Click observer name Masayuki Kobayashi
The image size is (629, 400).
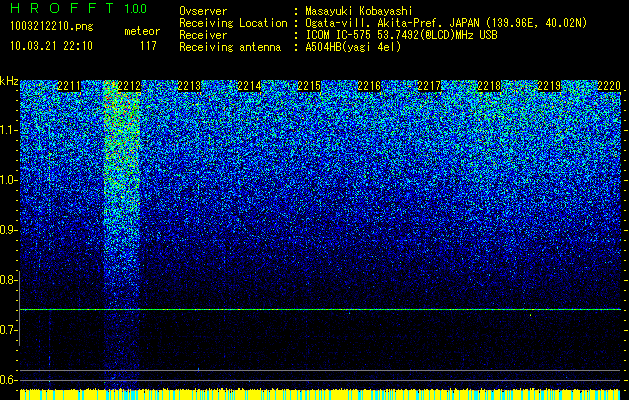[359, 12]
